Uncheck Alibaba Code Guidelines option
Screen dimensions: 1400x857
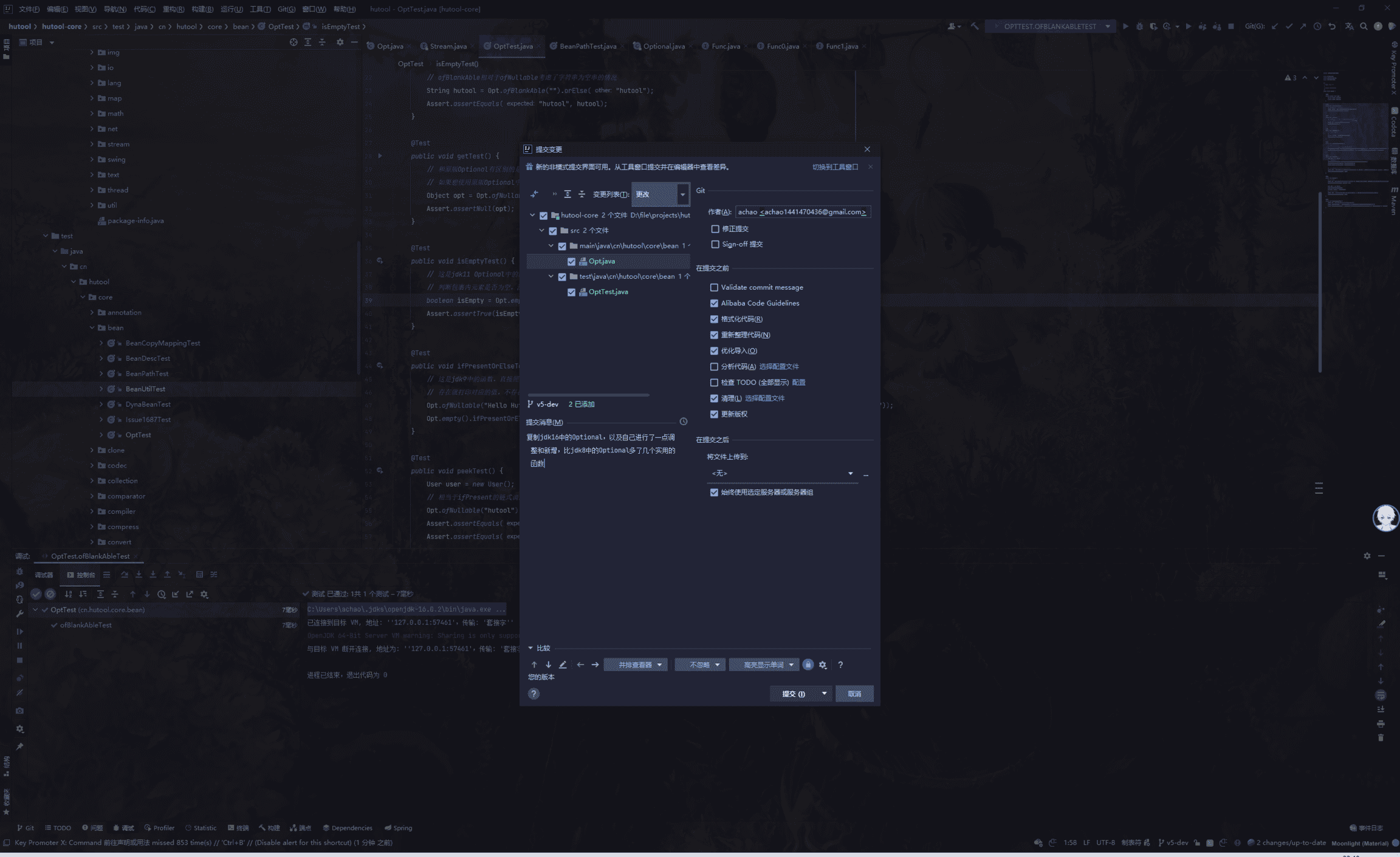point(714,303)
